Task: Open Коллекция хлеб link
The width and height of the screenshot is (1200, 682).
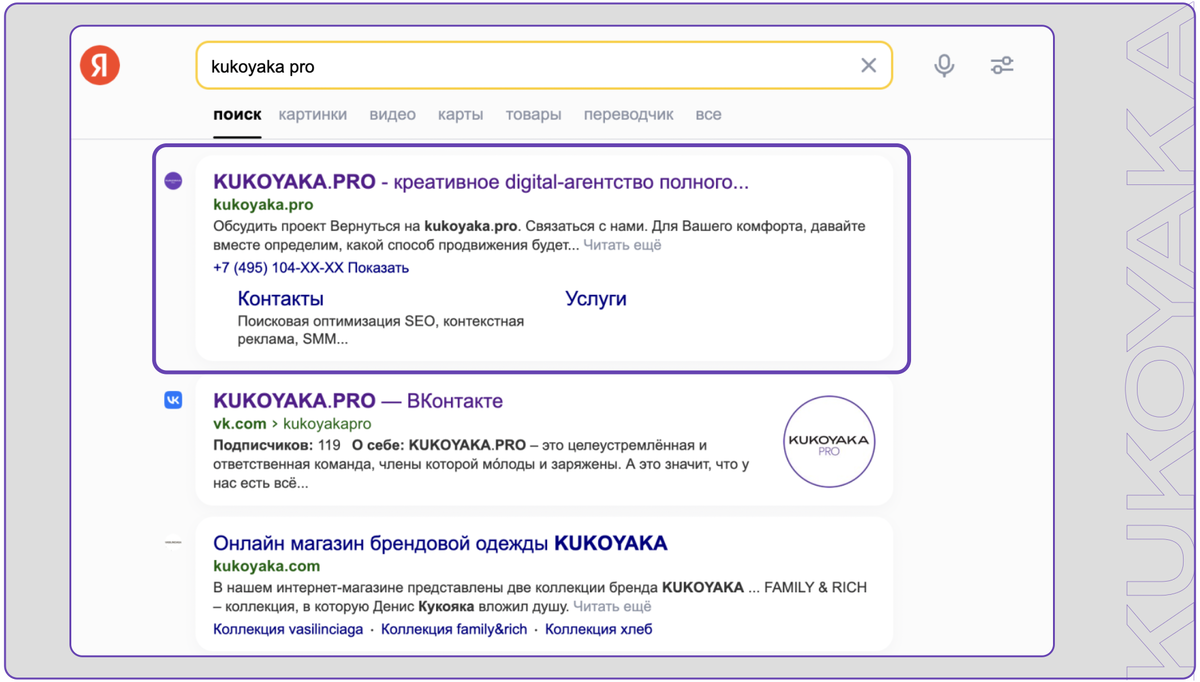Action: click(599, 629)
